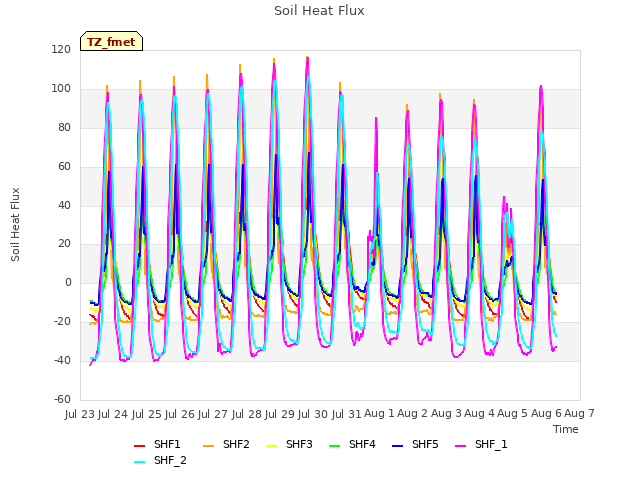
Task: Click the Aug 5 x-axis tick label
Action: 513,413
